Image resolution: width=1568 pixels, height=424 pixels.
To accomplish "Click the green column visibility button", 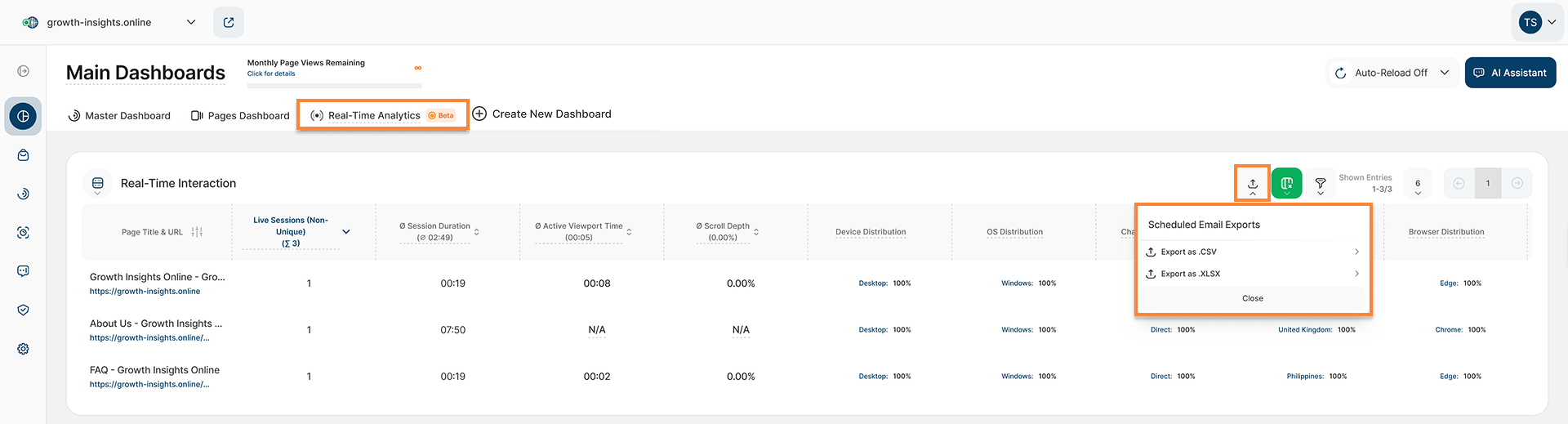I will tap(1287, 183).
